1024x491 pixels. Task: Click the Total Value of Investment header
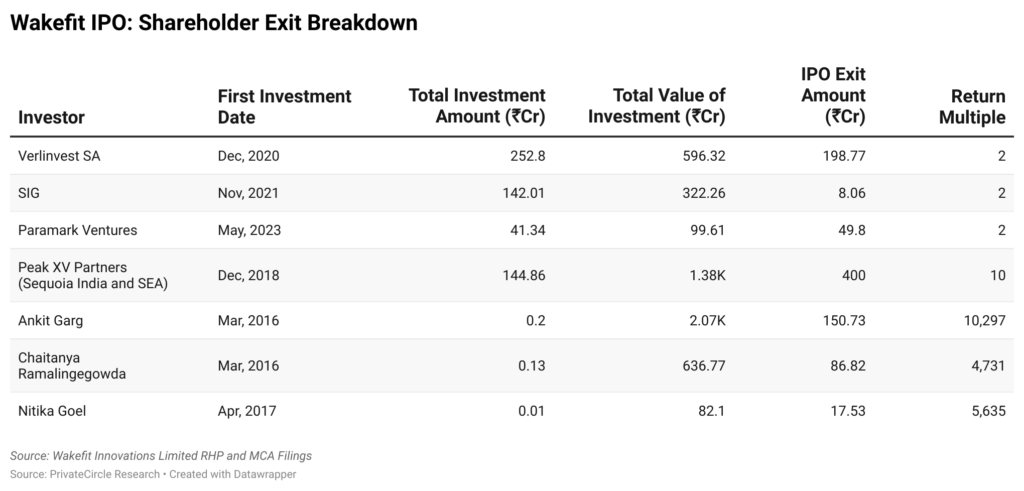[x=656, y=106]
